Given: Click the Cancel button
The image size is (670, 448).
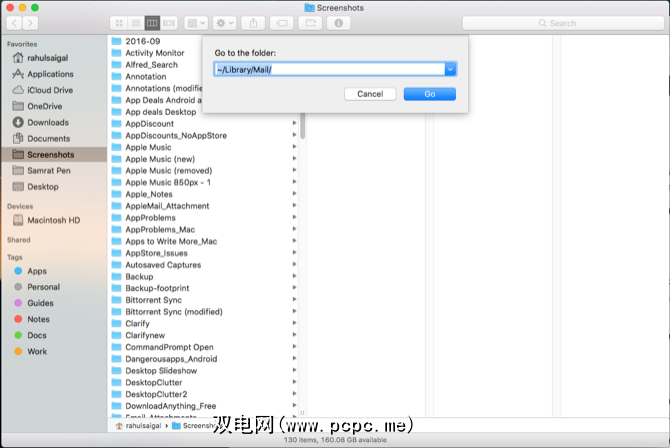Looking at the screenshot, I should coord(370,94).
